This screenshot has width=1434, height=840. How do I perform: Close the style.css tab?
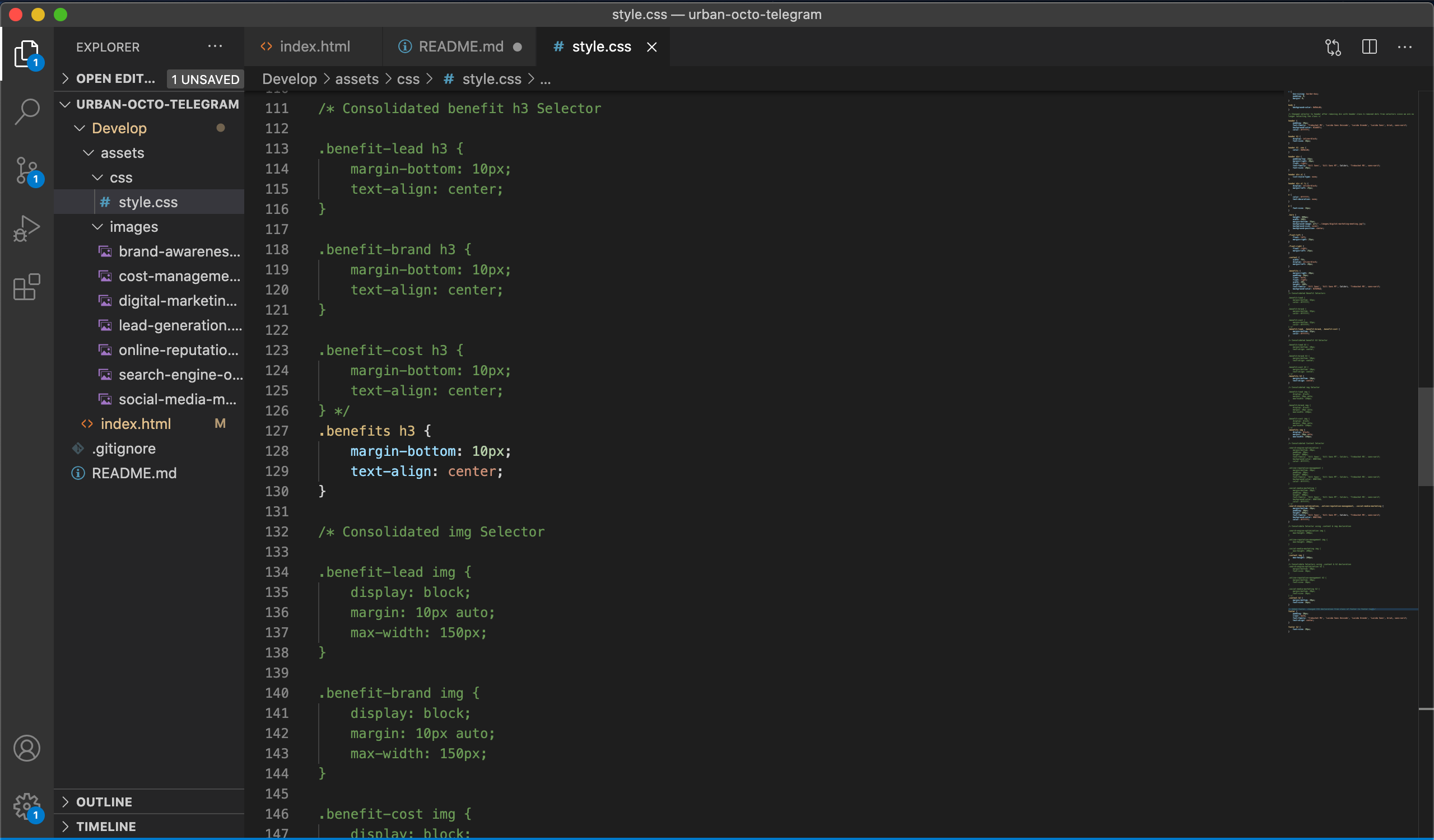pyautogui.click(x=652, y=46)
